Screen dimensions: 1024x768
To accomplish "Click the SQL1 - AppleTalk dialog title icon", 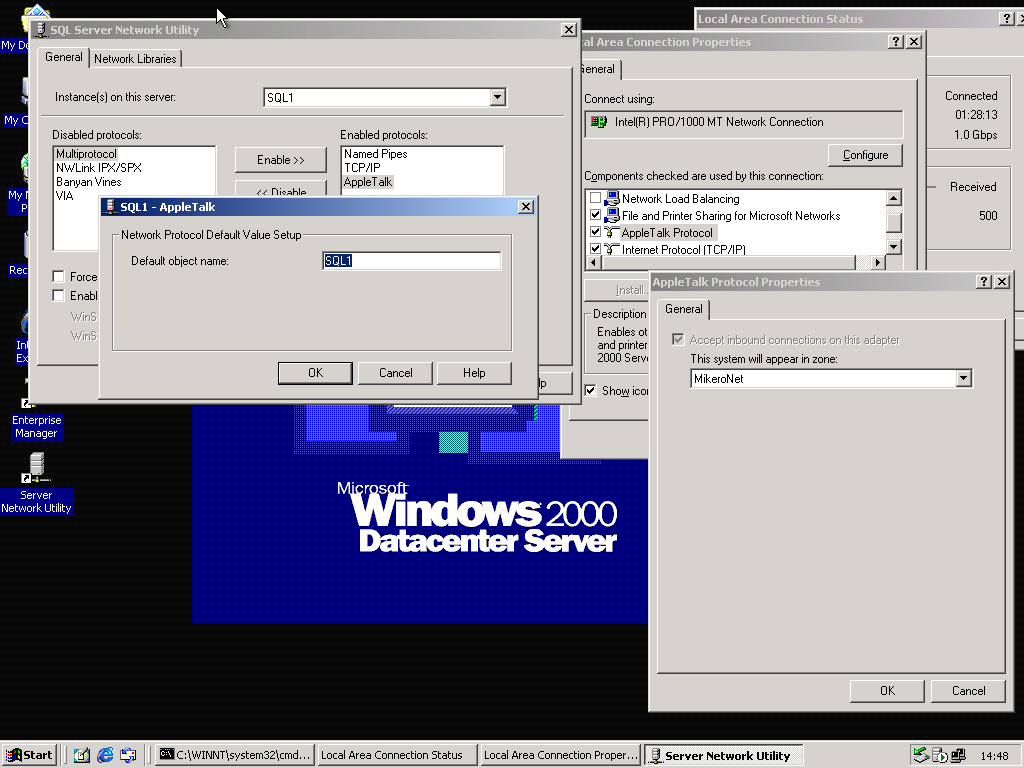I will pyautogui.click(x=111, y=206).
